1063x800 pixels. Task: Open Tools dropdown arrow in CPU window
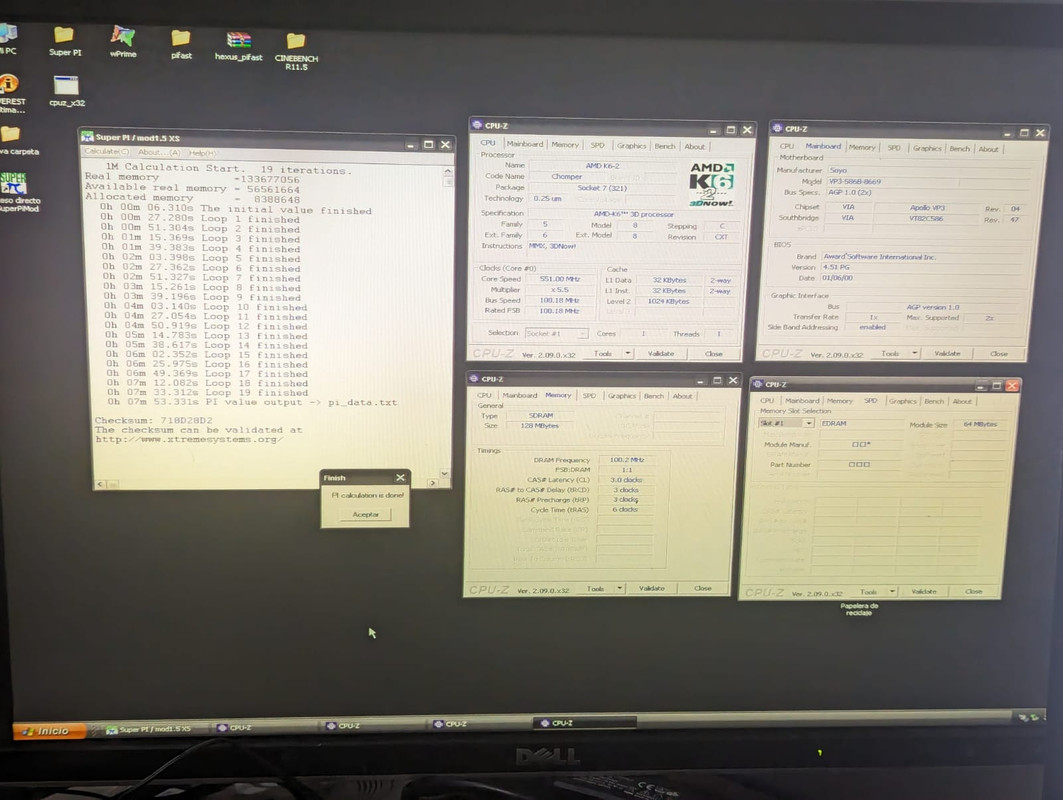tap(628, 353)
